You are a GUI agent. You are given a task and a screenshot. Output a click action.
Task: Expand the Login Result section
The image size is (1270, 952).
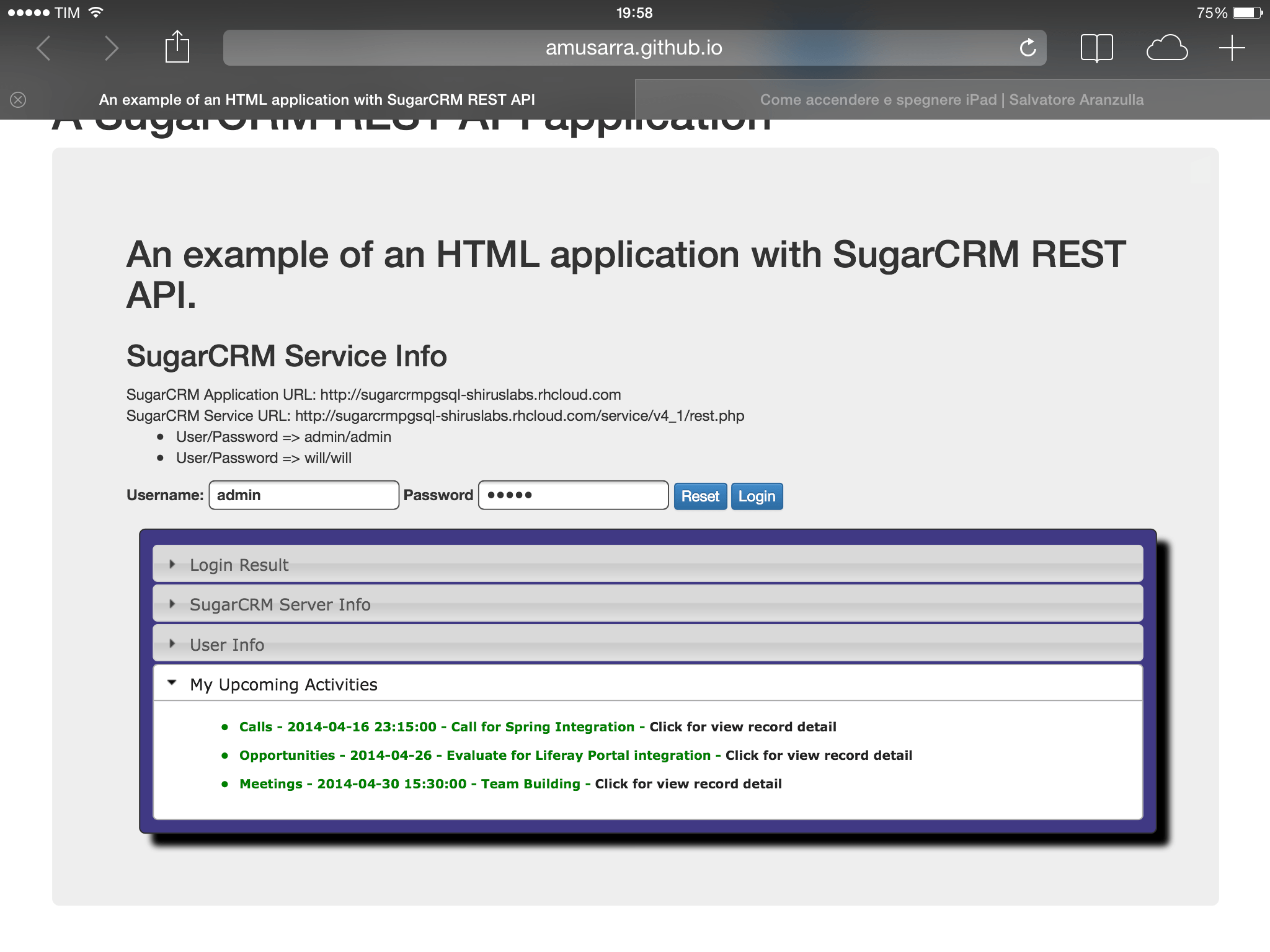pyautogui.click(x=647, y=564)
